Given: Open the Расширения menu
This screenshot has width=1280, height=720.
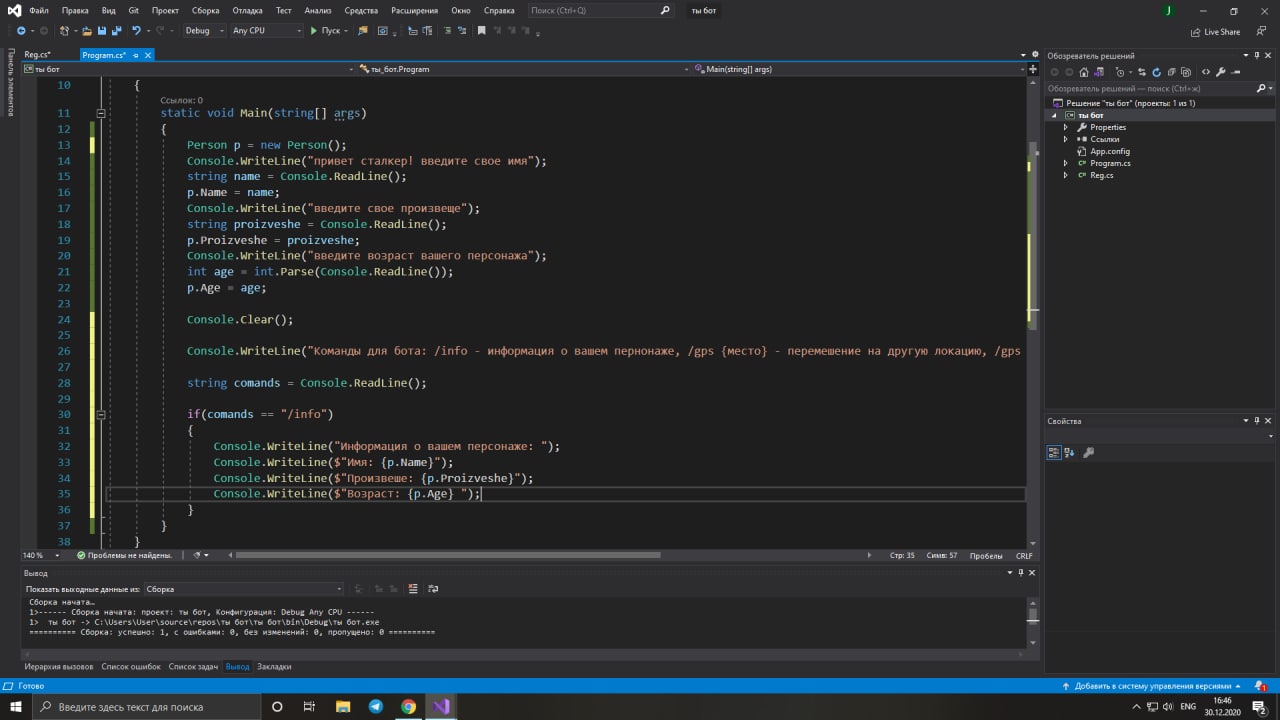Looking at the screenshot, I should click(x=414, y=10).
